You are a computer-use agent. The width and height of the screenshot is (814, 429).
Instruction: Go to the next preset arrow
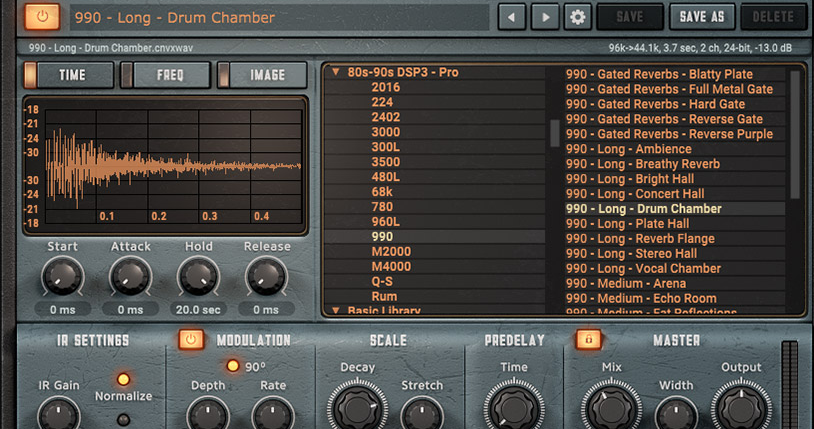coord(544,17)
